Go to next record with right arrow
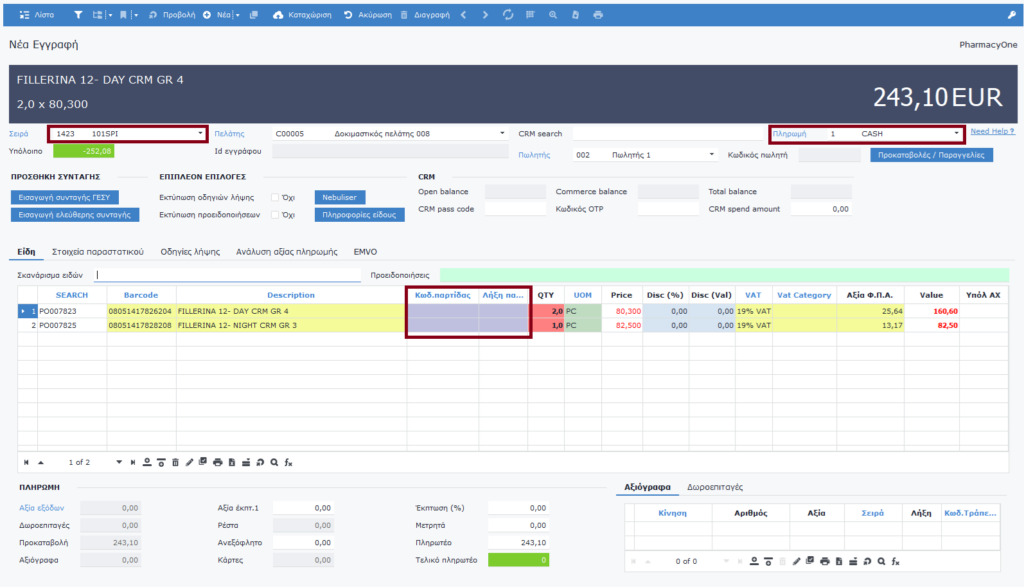1024x587 pixels. (485, 15)
